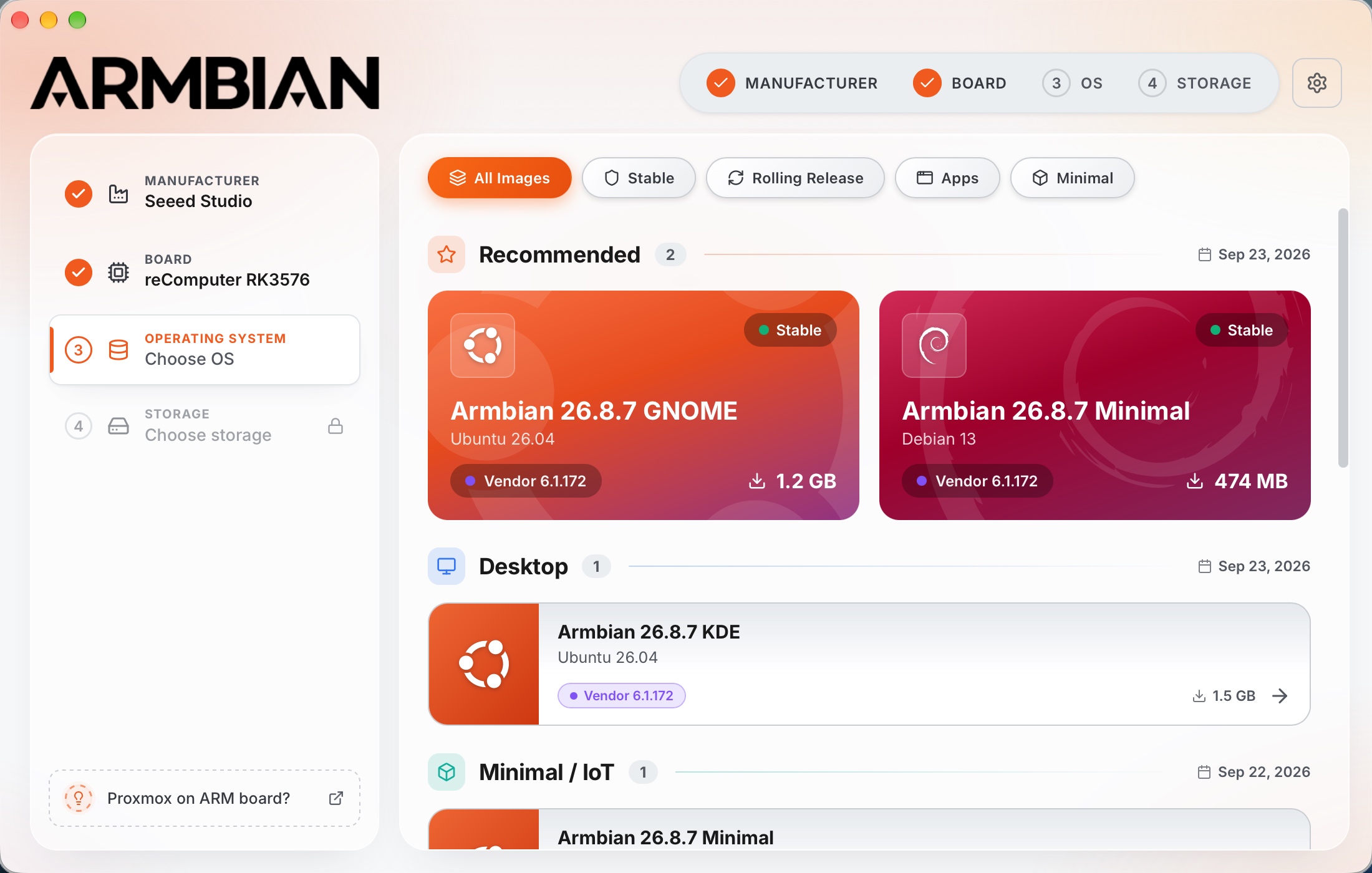
Task: Go back to Manufacturer Seeed Studio step
Action: point(205,193)
